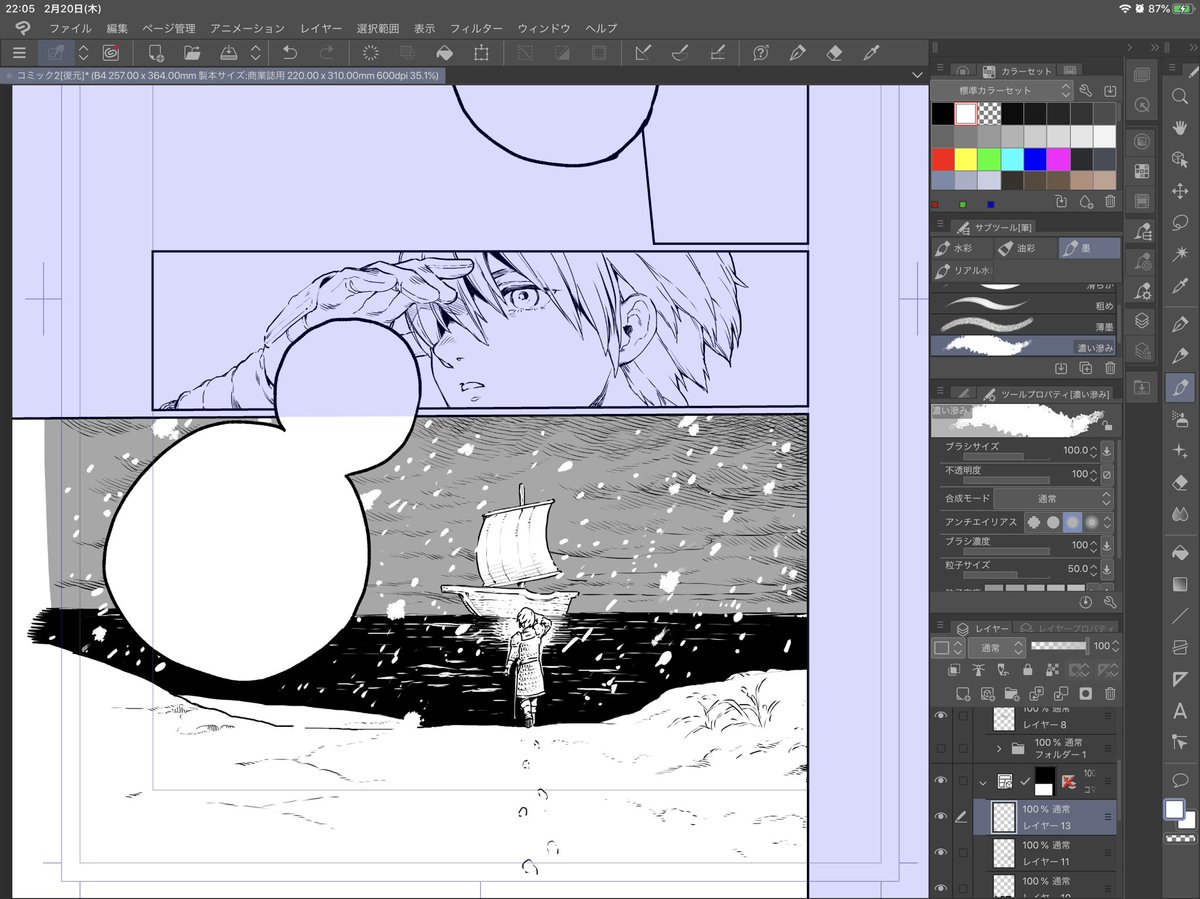Create new layer folder icon
Viewport: 1200px width, 899px height.
pyautogui.click(x=1010, y=693)
